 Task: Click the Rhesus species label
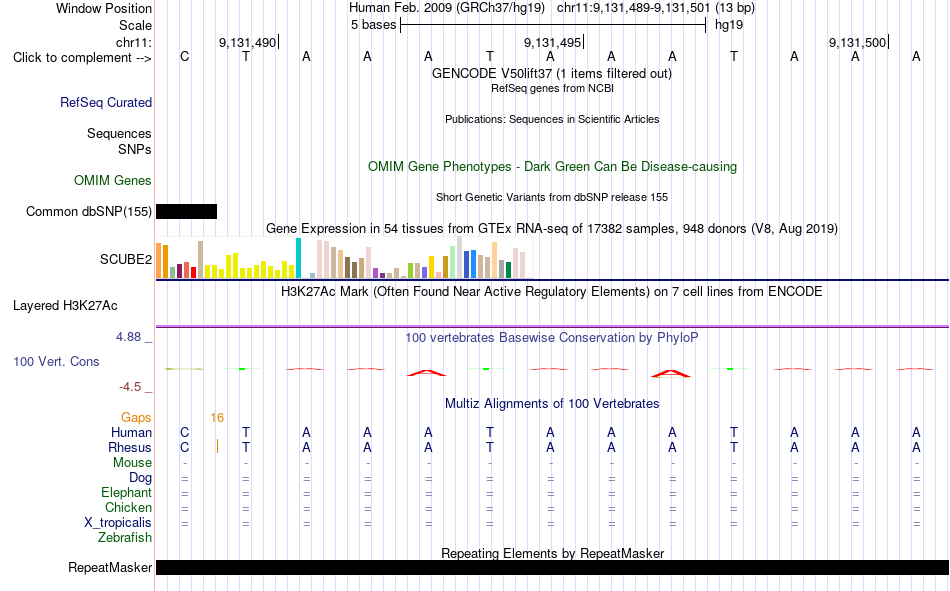pyautogui.click(x=130, y=447)
